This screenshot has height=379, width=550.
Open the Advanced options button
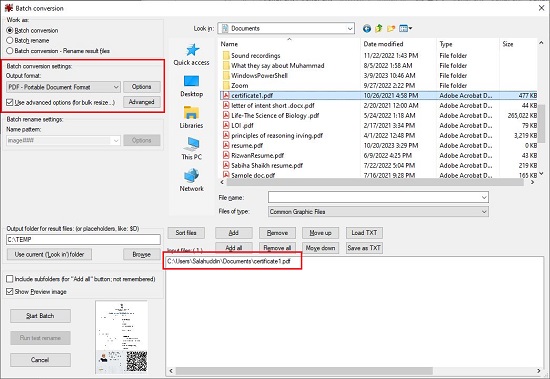click(x=142, y=102)
